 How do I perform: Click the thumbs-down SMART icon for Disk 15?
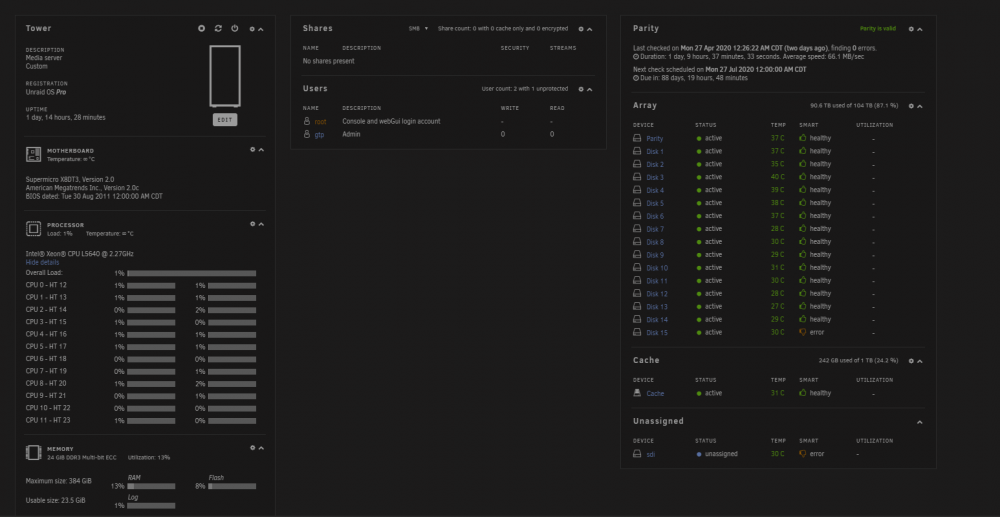[x=803, y=332]
